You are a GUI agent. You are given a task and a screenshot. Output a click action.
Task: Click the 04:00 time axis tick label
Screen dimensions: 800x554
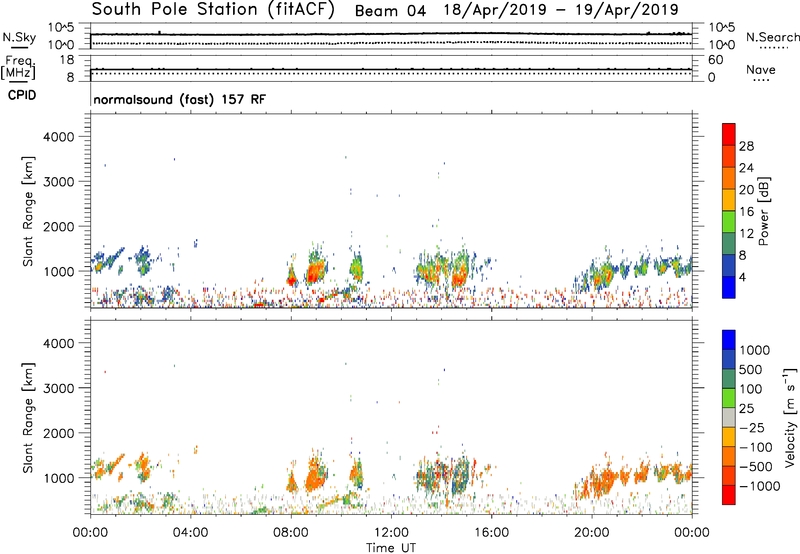(191, 533)
